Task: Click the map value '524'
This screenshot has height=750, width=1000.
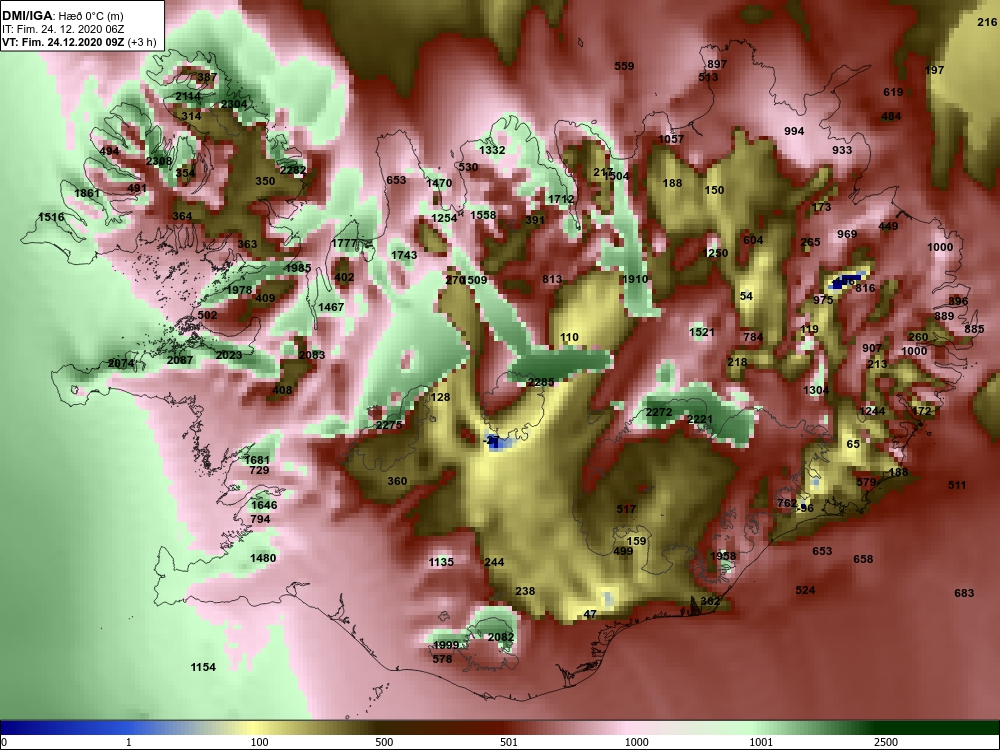Action: (x=805, y=590)
